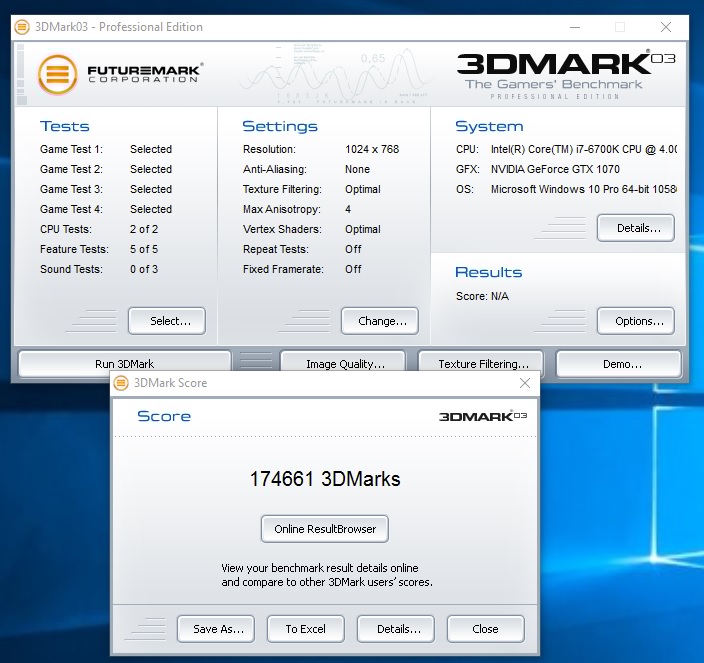Click the Anti-Aliasing value None
The width and height of the screenshot is (704, 663).
point(357,169)
